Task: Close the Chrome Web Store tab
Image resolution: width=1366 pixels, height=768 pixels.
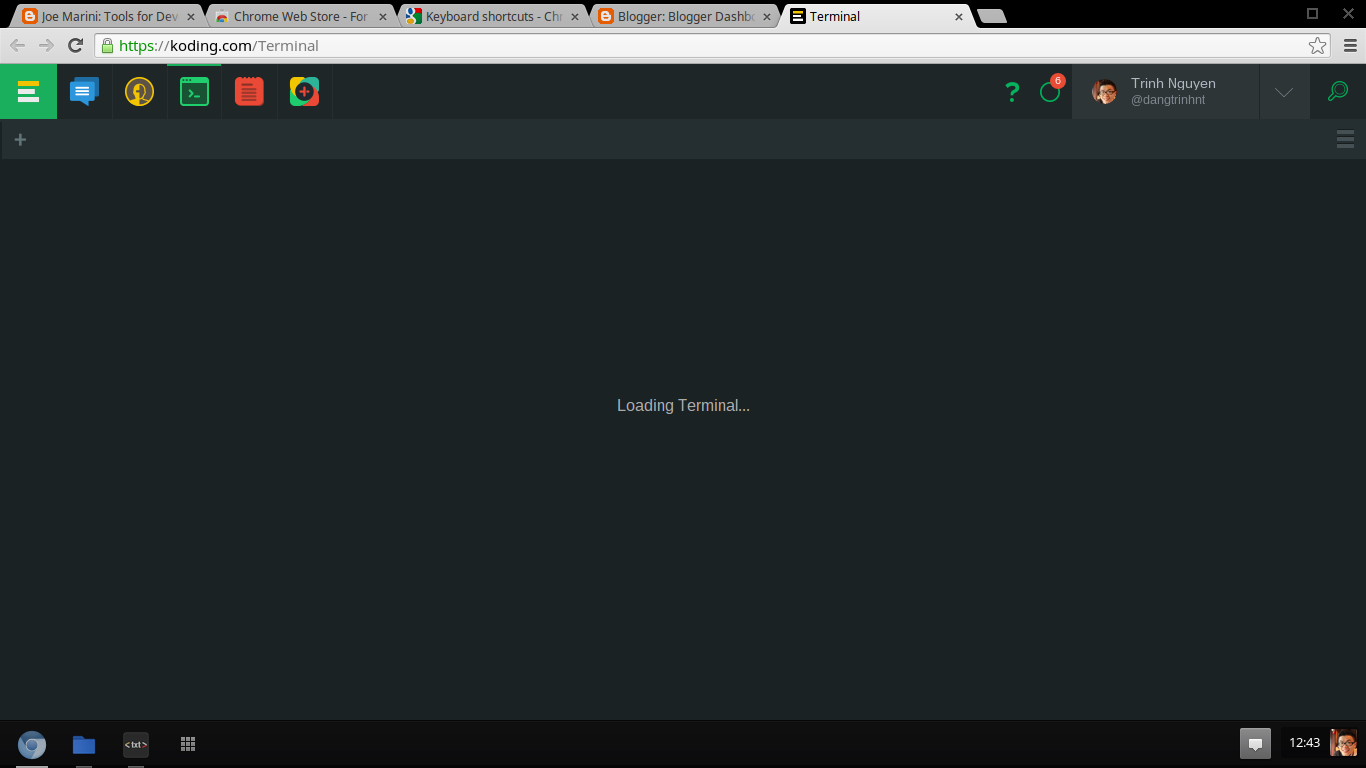Action: pyautogui.click(x=383, y=17)
